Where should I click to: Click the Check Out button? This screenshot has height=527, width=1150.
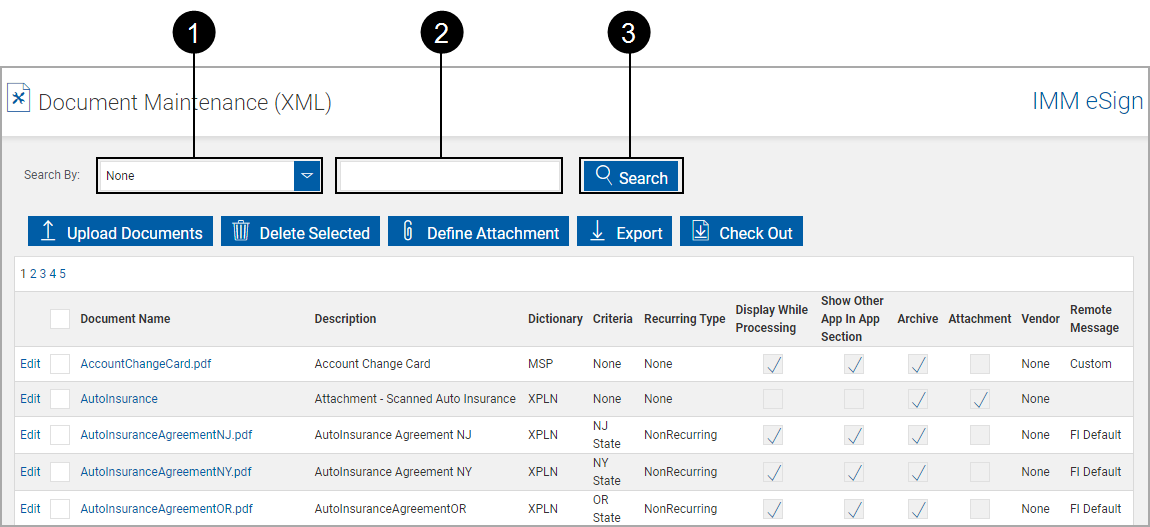741,232
